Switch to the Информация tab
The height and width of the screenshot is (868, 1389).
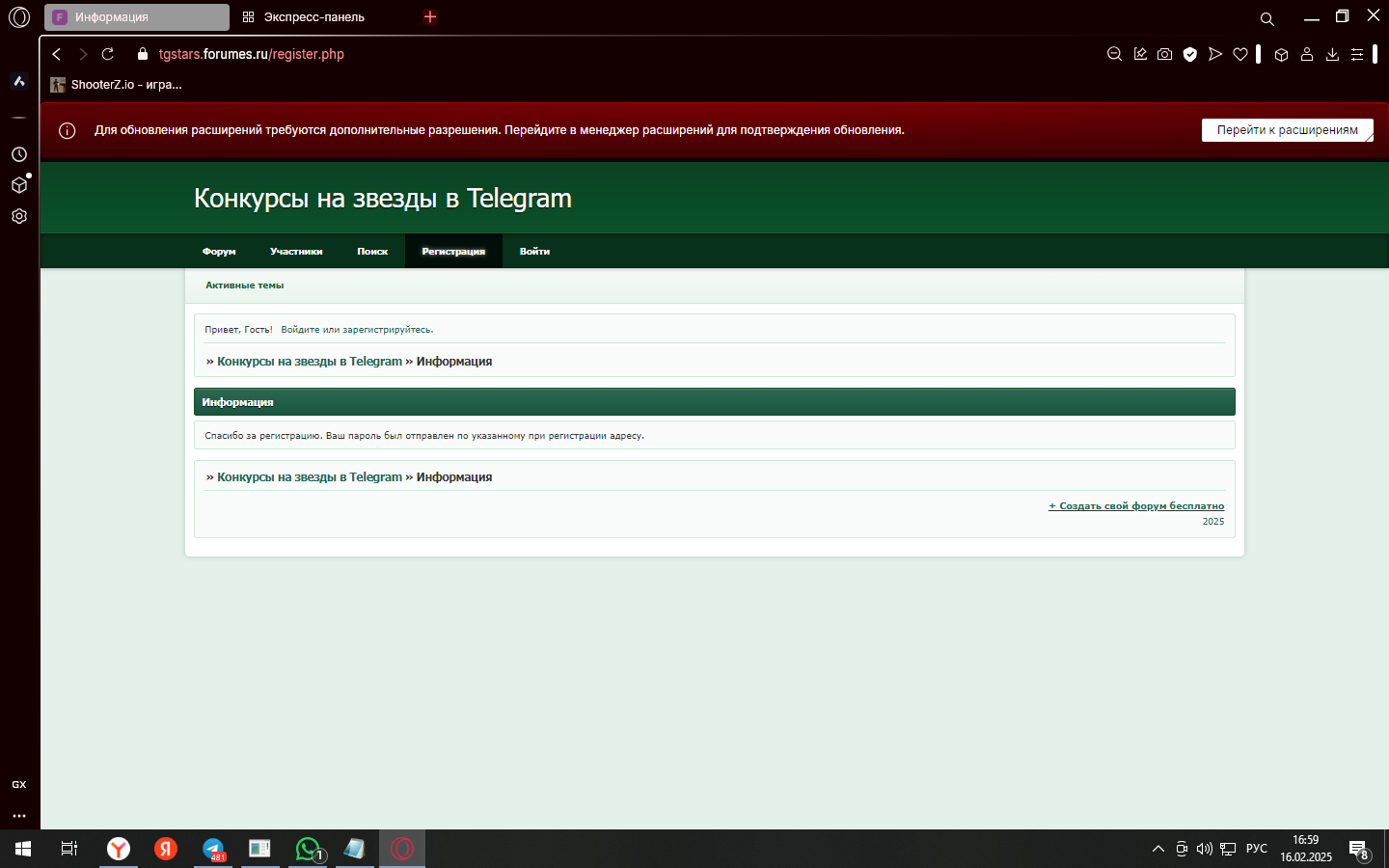[137, 17]
